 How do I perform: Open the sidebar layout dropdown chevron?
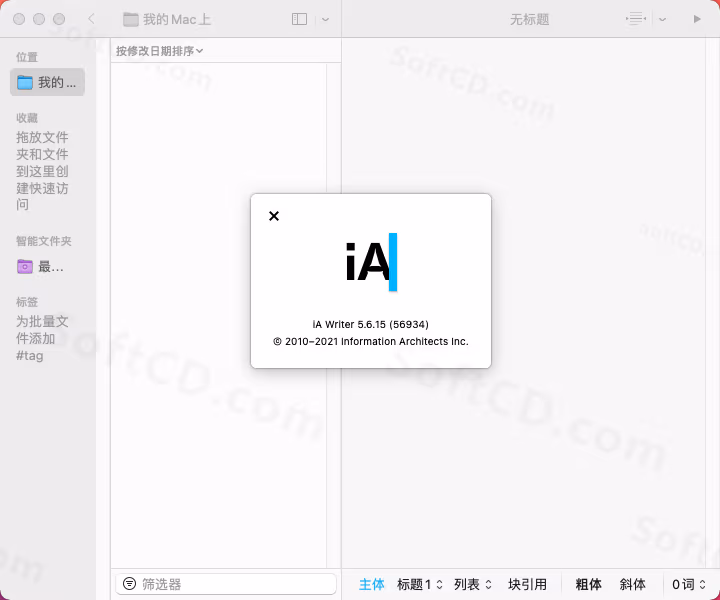click(325, 19)
